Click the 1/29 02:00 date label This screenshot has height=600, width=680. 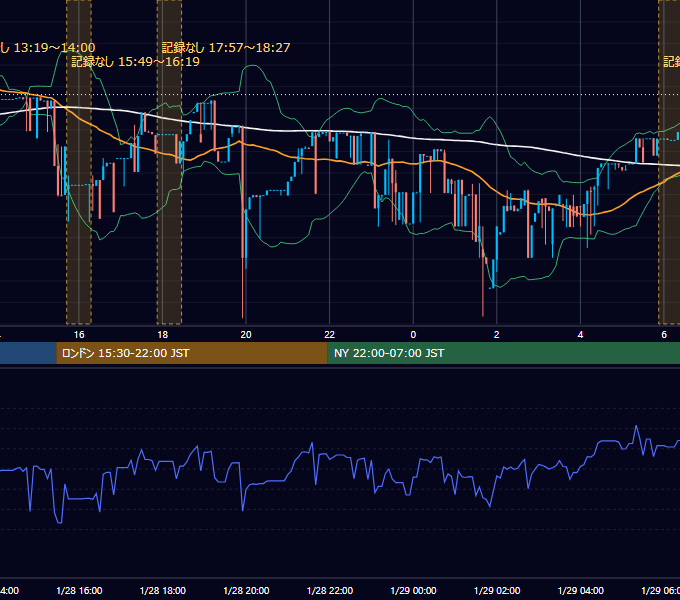[497, 590]
